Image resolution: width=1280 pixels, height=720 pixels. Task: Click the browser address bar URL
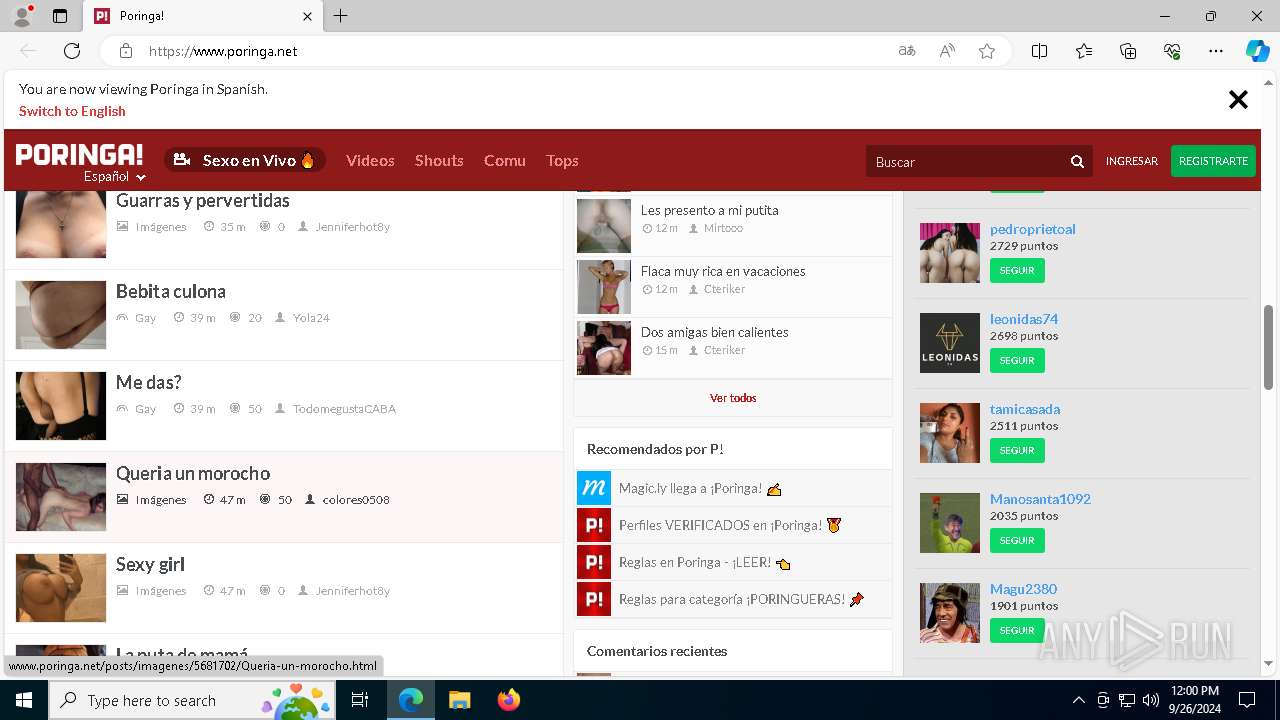click(x=223, y=51)
